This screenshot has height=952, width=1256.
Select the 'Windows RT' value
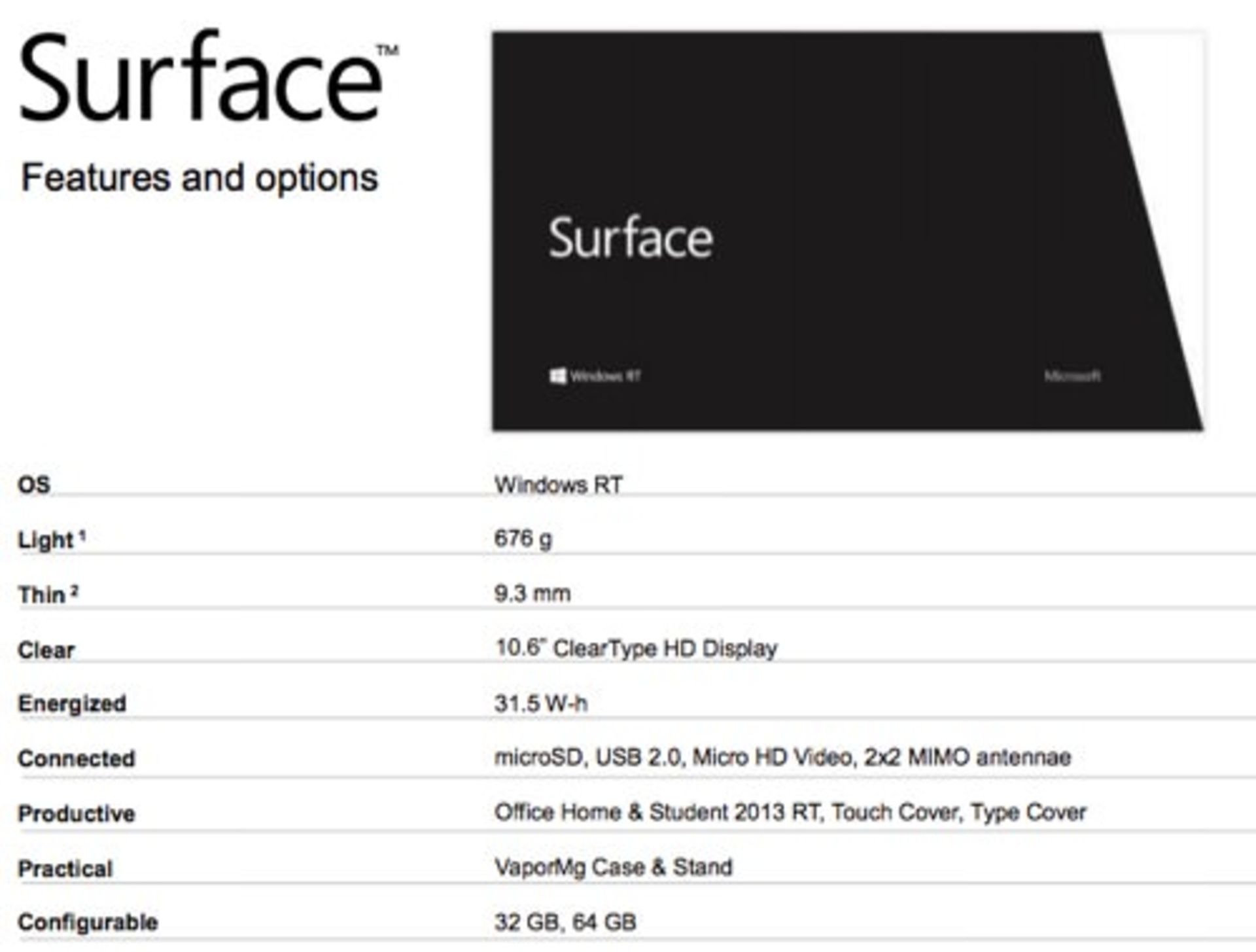point(559,485)
